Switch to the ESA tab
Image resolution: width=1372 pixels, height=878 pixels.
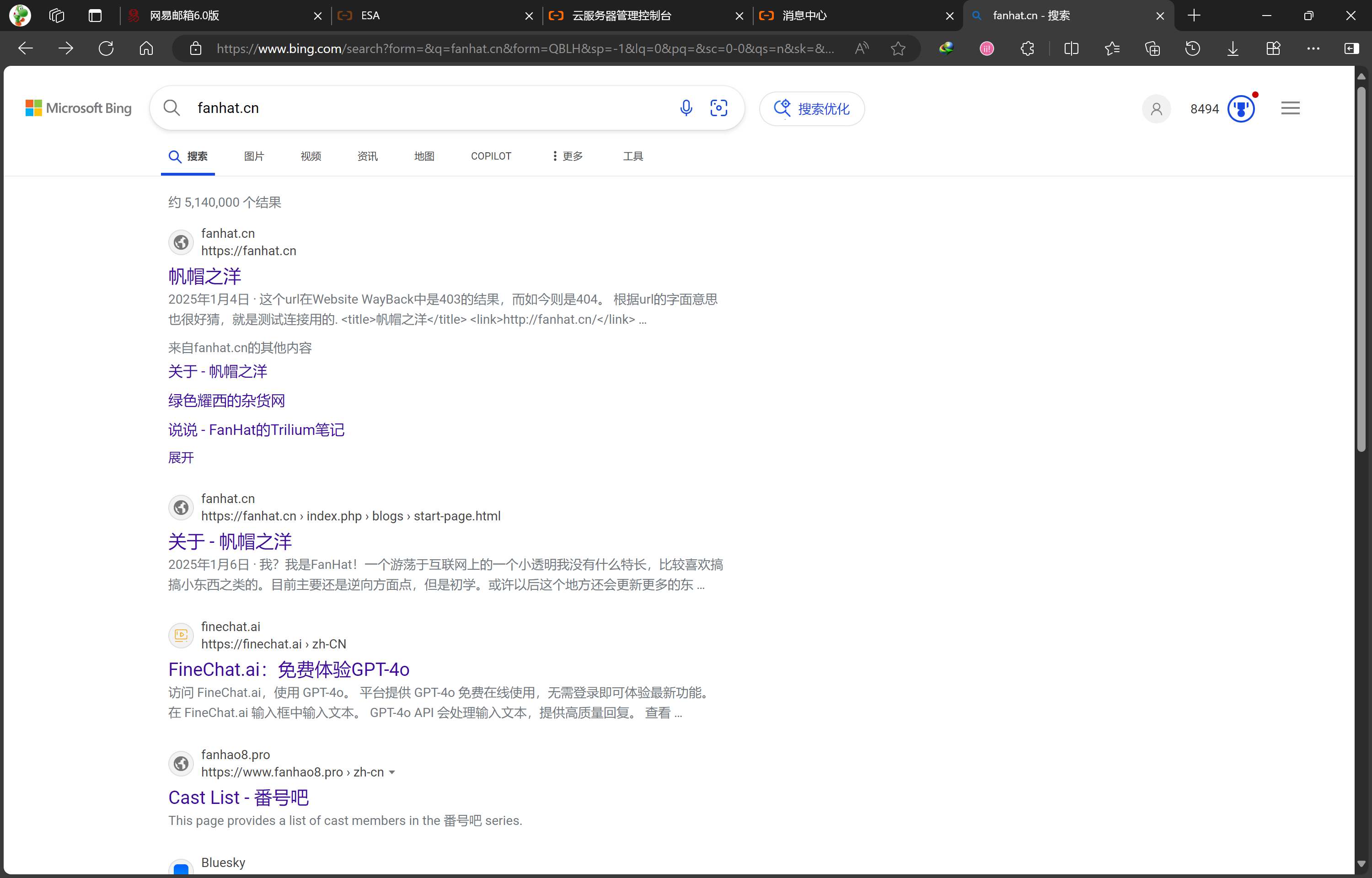click(436, 16)
